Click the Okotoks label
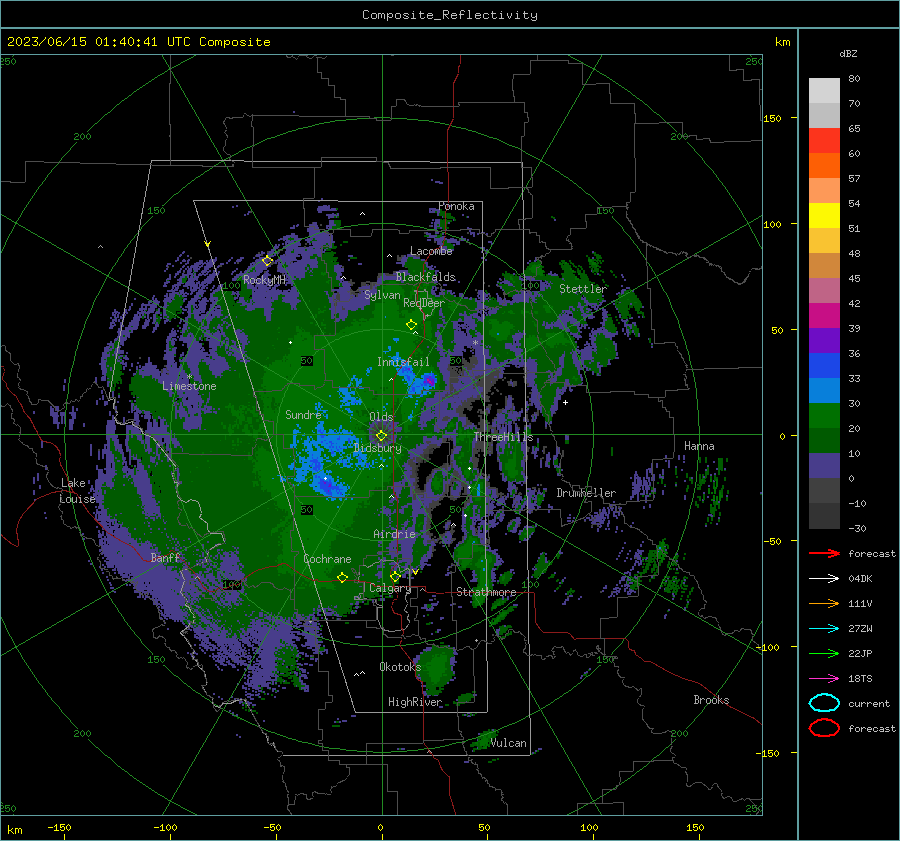The width and height of the screenshot is (900, 841). 400,666
